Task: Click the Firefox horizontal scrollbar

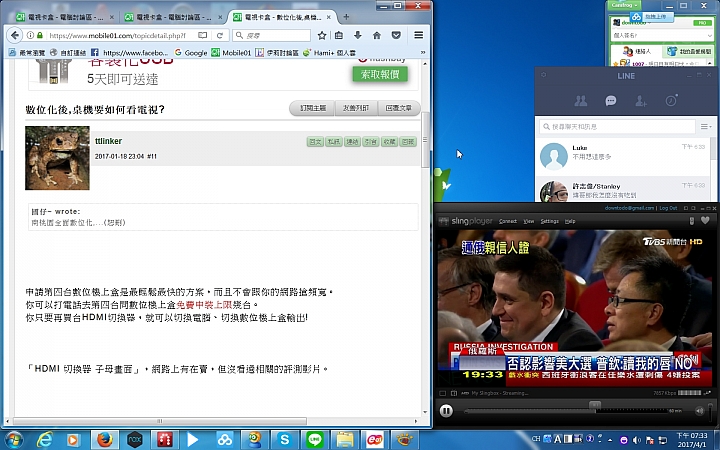Action: [160, 421]
